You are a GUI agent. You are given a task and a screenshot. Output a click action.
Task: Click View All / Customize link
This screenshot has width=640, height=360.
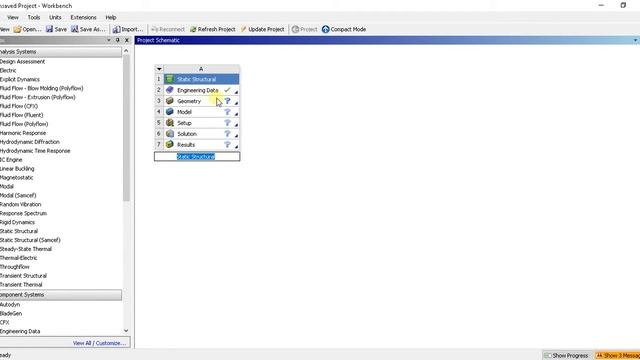tap(99, 343)
